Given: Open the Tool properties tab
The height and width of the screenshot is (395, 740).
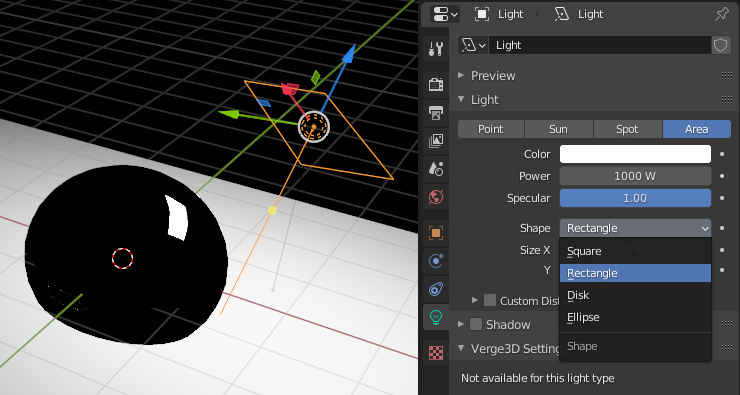Looking at the screenshot, I should (x=436, y=48).
